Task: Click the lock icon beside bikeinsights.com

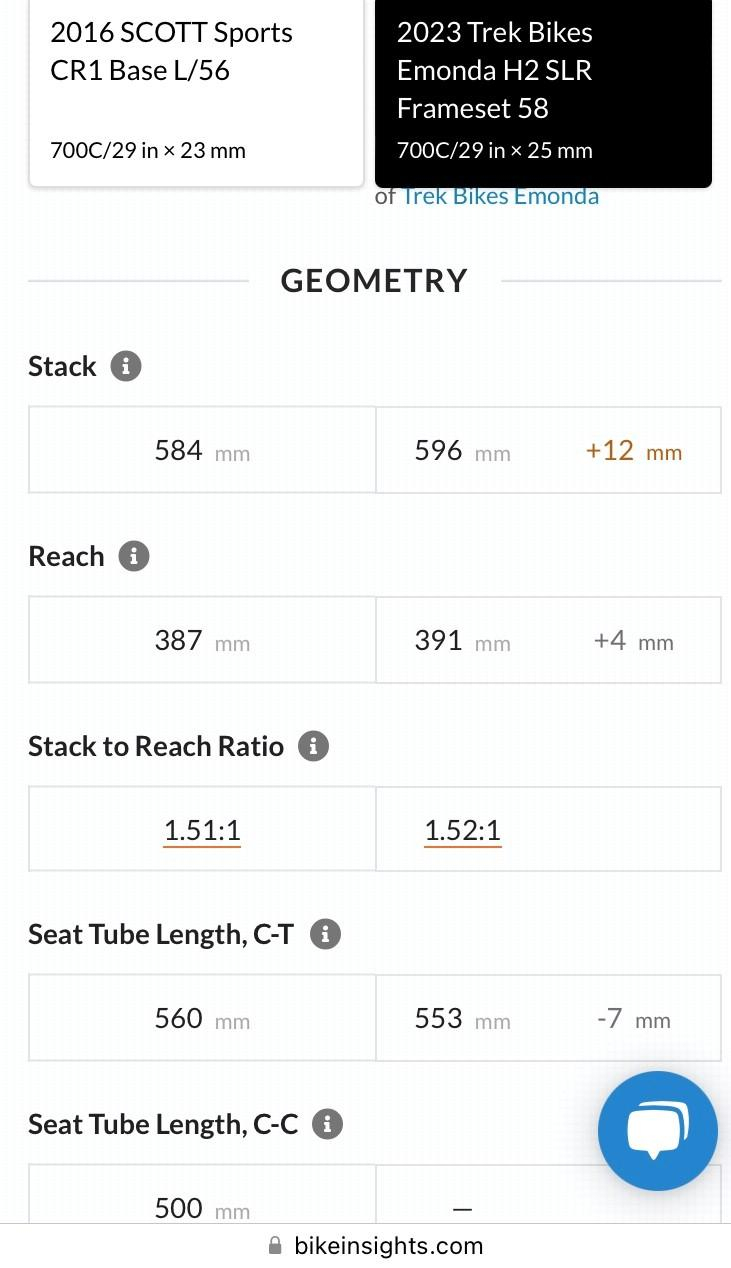Action: (x=275, y=1246)
